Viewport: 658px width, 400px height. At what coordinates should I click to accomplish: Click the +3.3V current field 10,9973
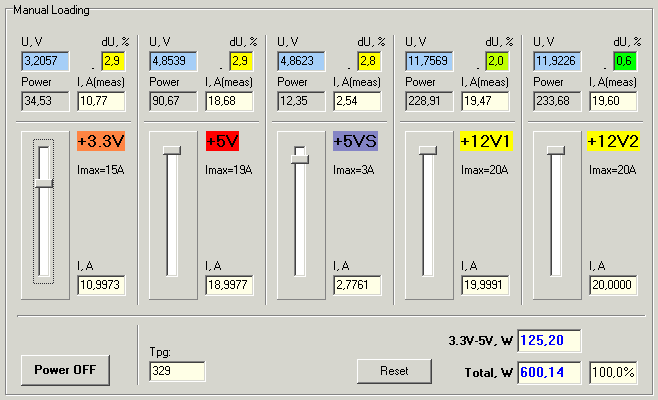[x=101, y=285]
